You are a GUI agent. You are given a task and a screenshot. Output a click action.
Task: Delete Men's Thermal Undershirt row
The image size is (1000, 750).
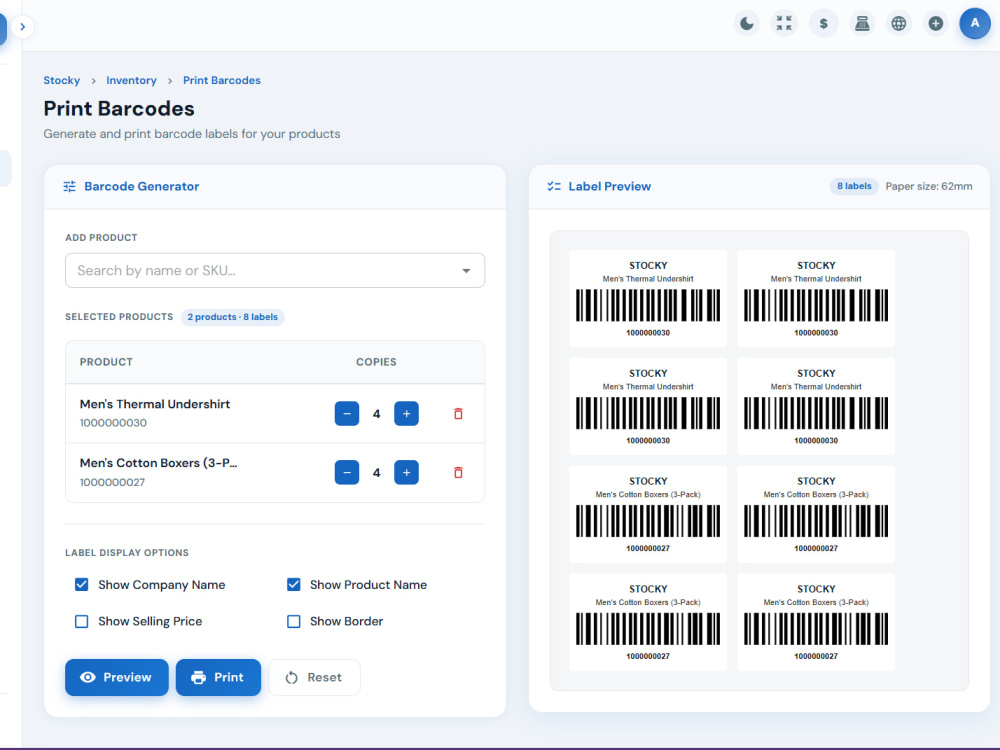point(458,414)
